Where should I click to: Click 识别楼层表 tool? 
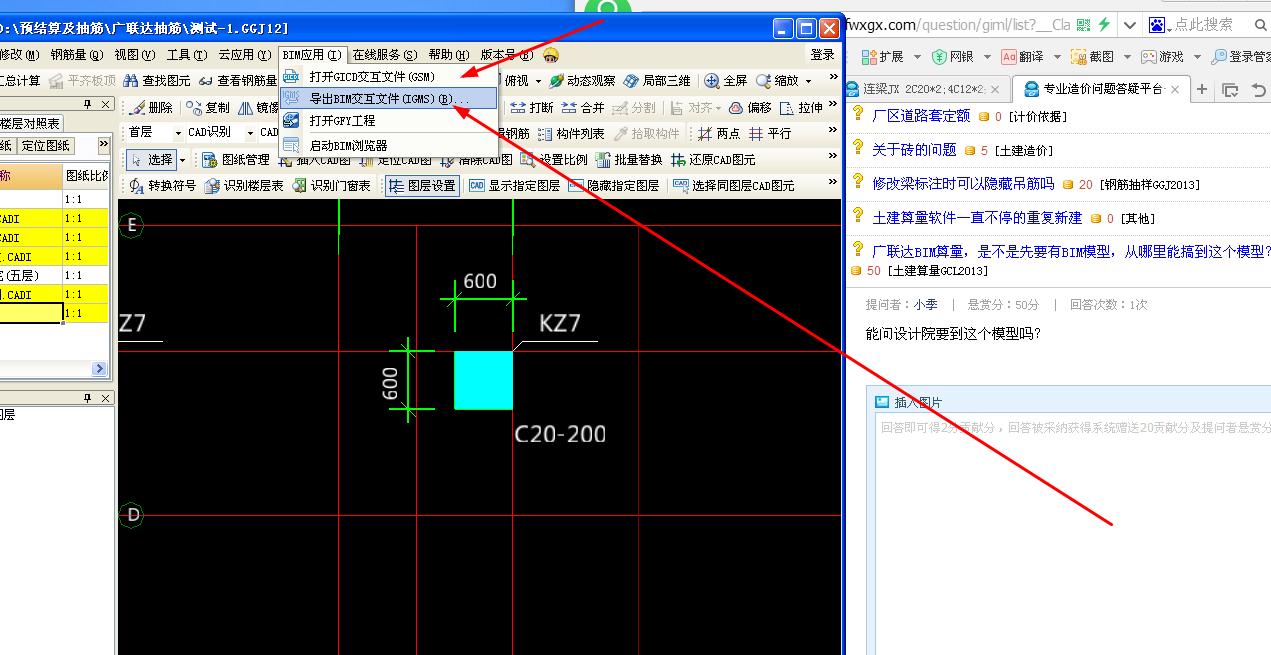pos(245,185)
